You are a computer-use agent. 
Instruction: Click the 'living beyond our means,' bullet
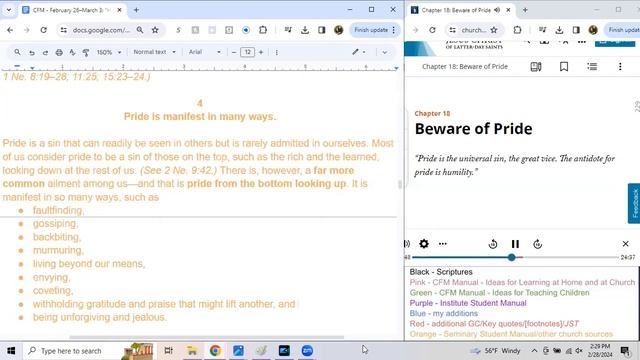[89, 264]
